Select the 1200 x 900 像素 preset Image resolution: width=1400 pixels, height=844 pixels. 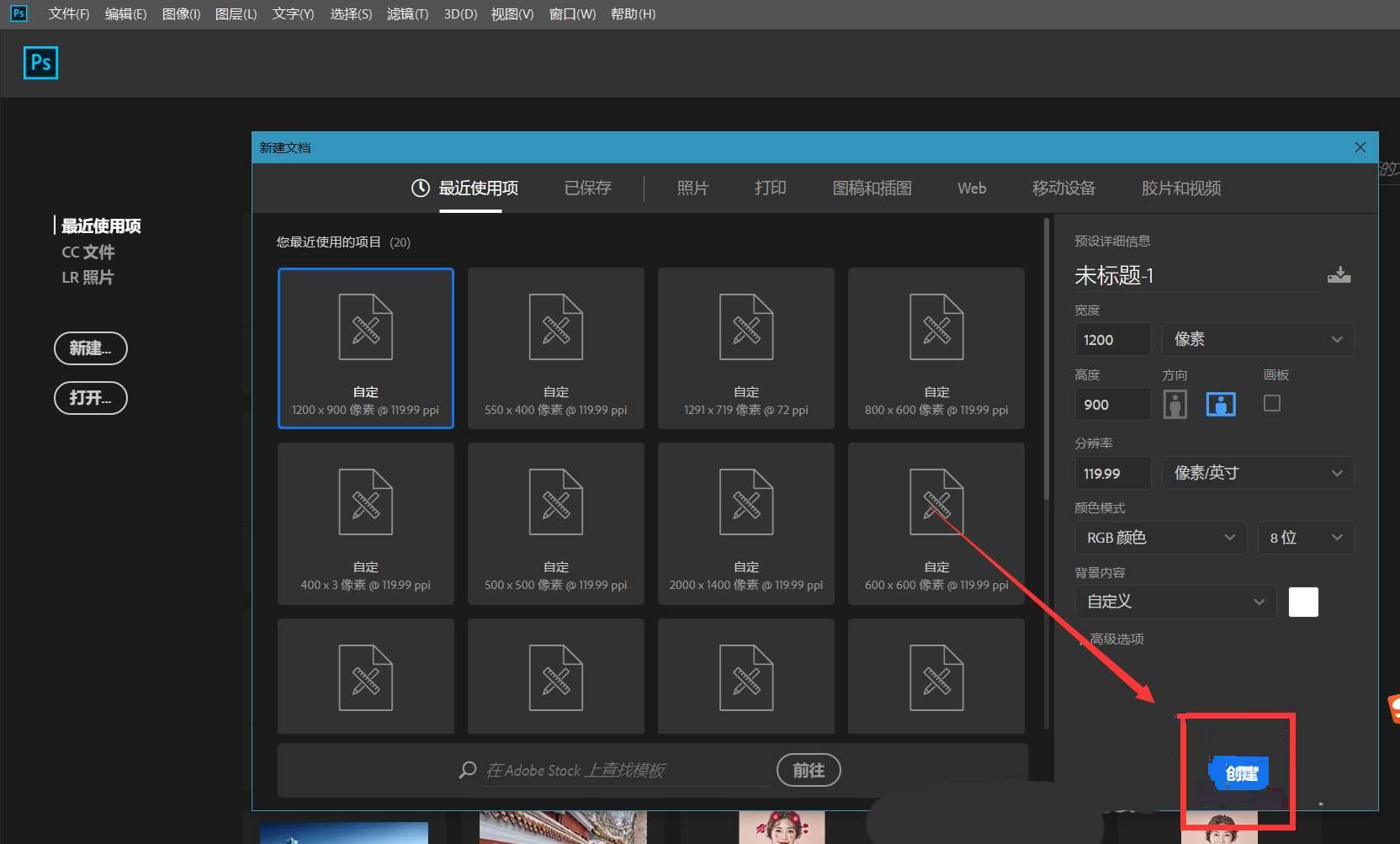(366, 348)
